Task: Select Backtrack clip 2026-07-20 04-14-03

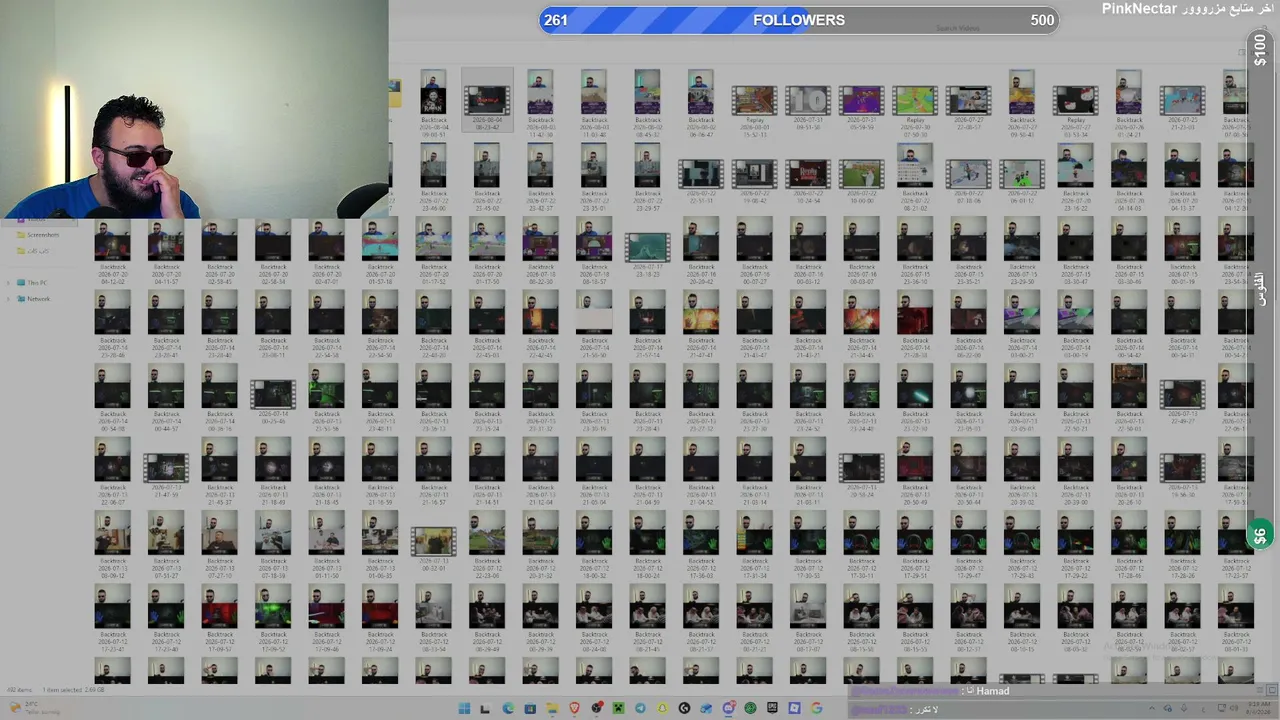Action: coord(1129,177)
